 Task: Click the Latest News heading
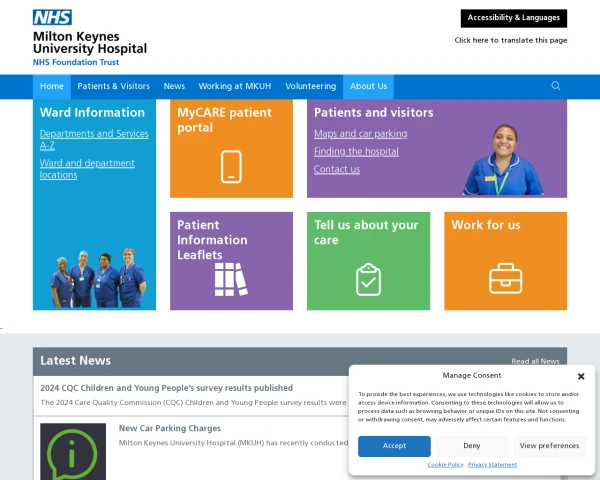75,361
